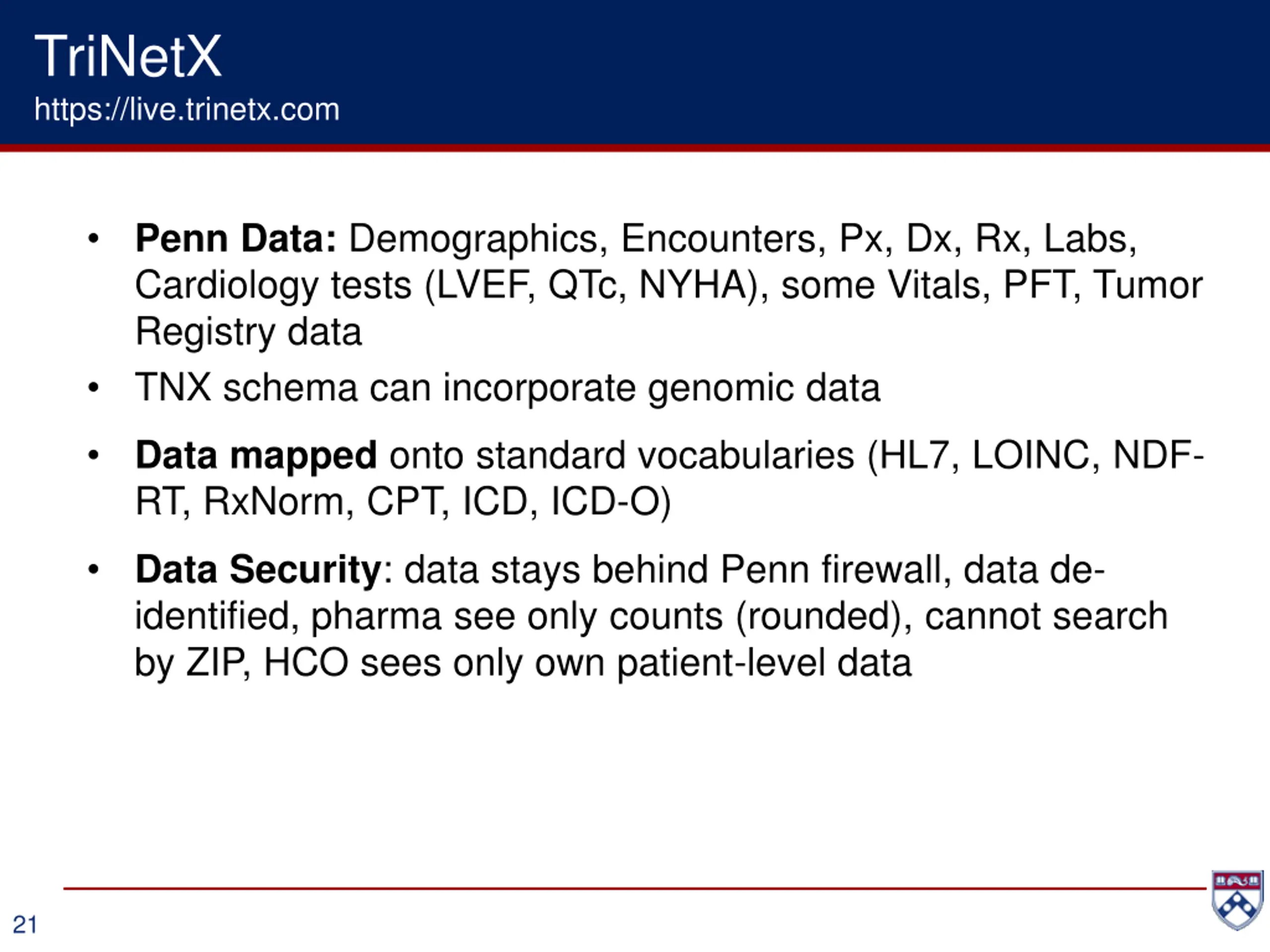Click the bullet before Data mapped
Image resolution: width=1270 pixels, height=952 pixels.
93,456
